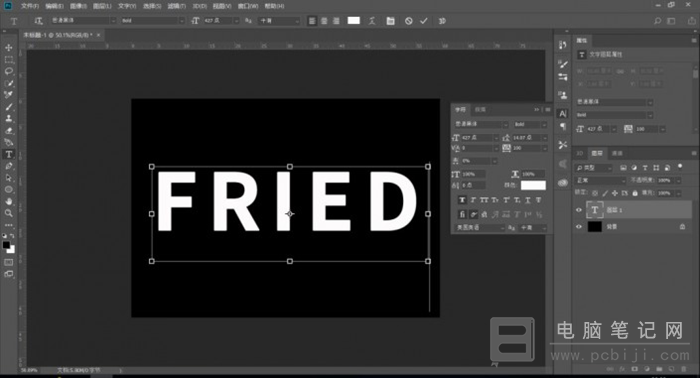This screenshot has width=700, height=378.
Task: Select the Move tool
Action: point(8,47)
